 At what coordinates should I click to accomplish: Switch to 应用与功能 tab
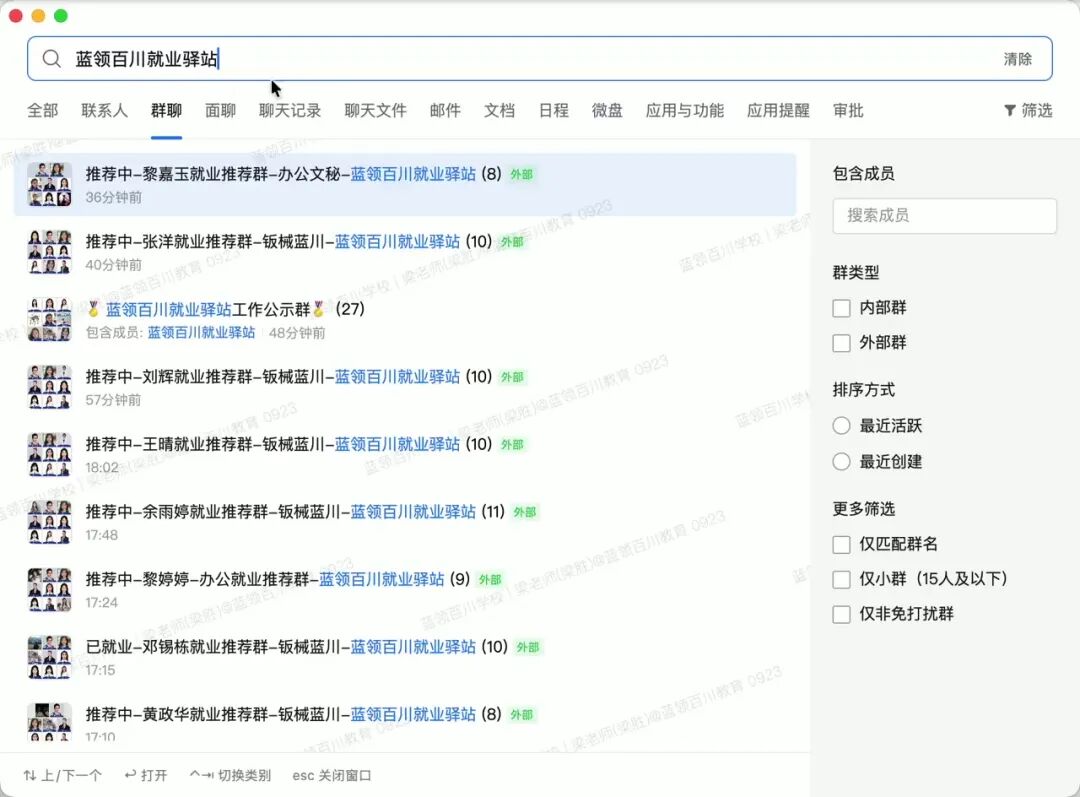685,110
